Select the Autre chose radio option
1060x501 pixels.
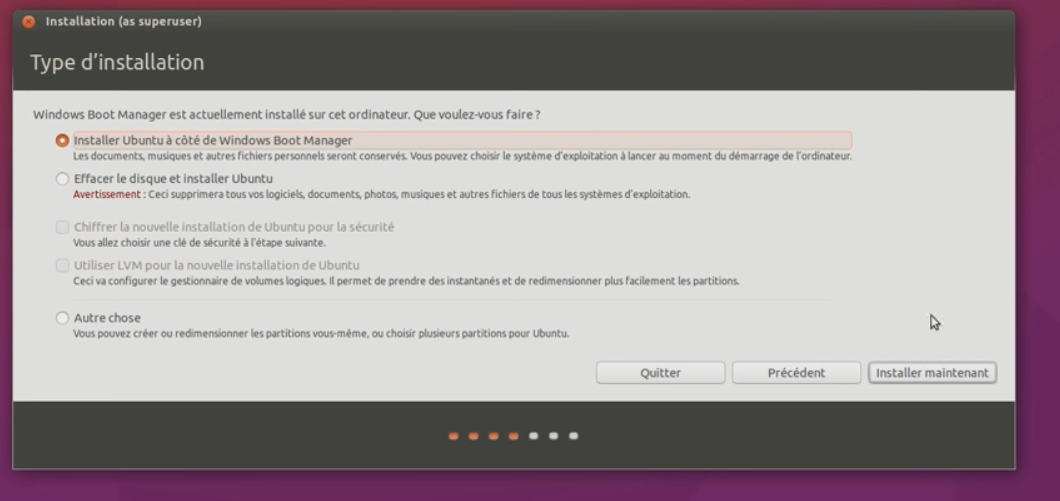(x=62, y=318)
